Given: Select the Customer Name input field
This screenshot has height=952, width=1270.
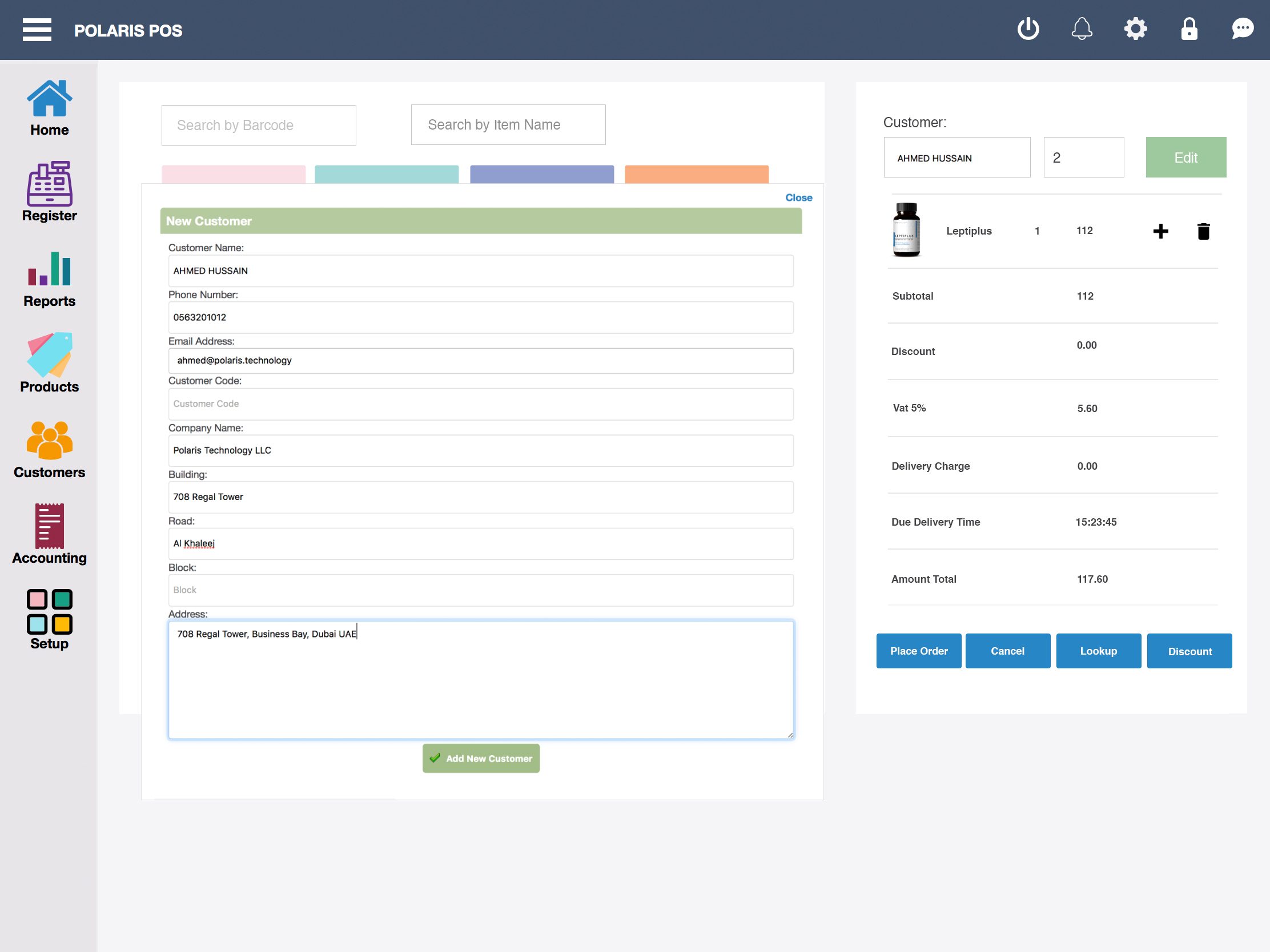Looking at the screenshot, I should [x=480, y=270].
